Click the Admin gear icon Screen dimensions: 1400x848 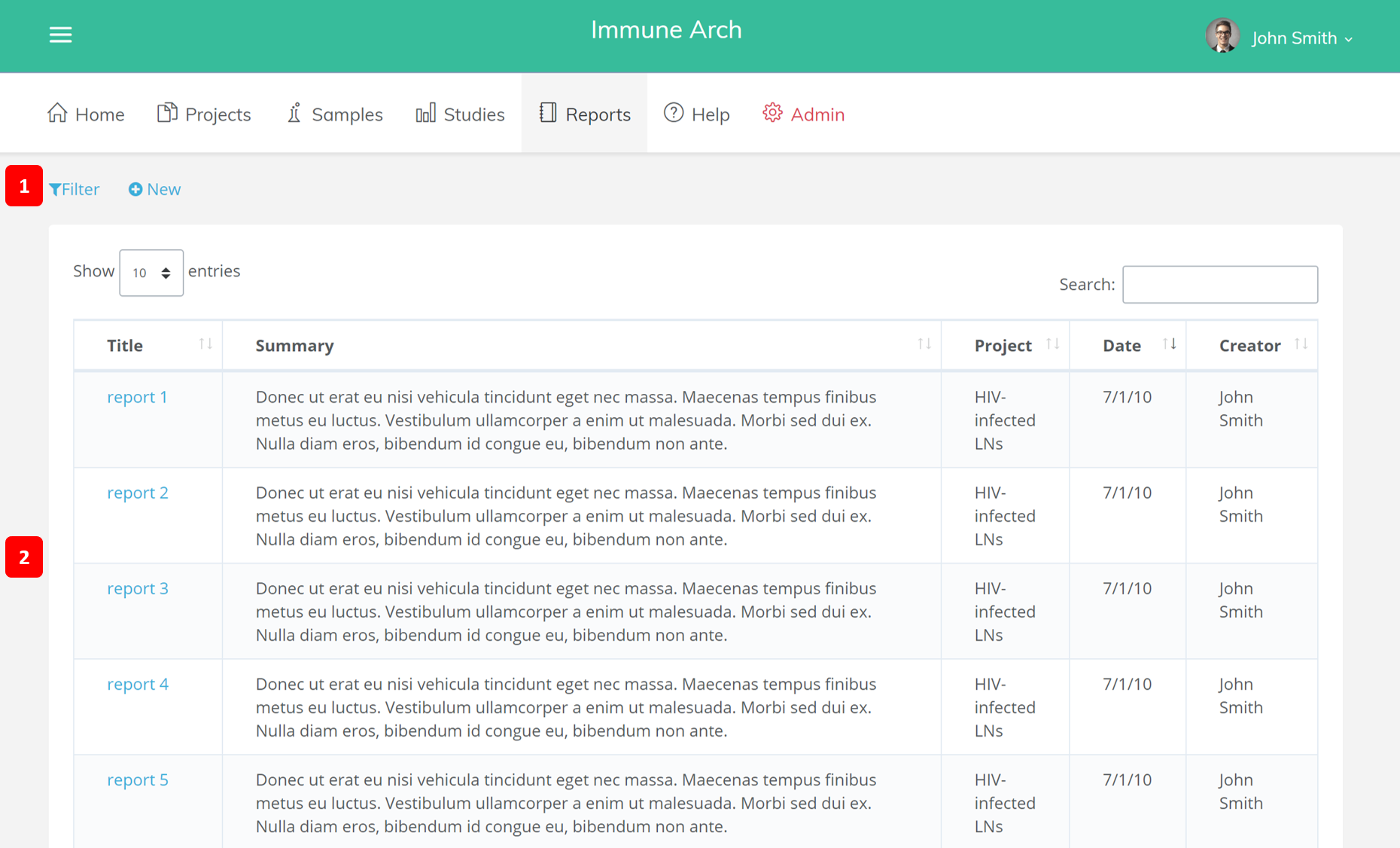pos(772,113)
